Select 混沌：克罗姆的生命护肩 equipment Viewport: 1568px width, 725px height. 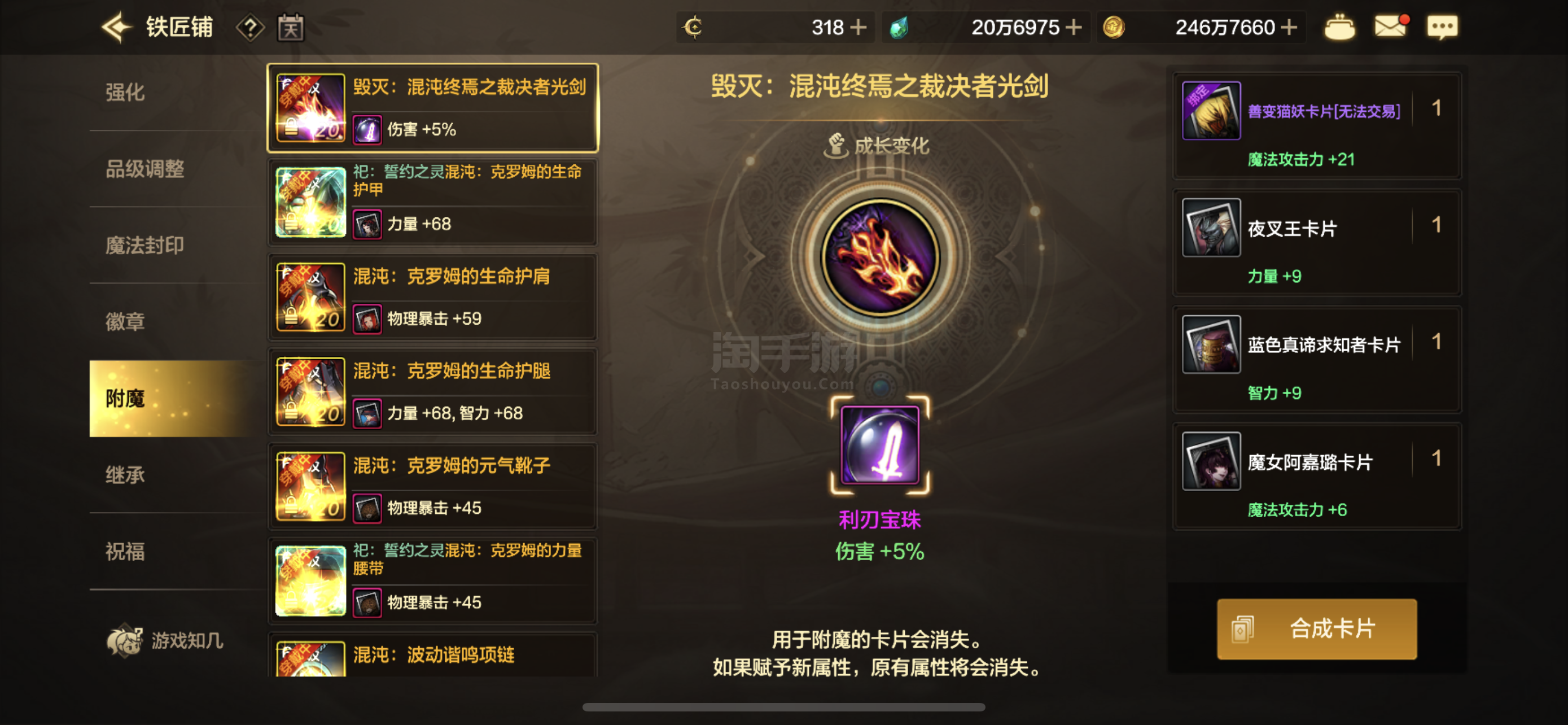click(433, 297)
